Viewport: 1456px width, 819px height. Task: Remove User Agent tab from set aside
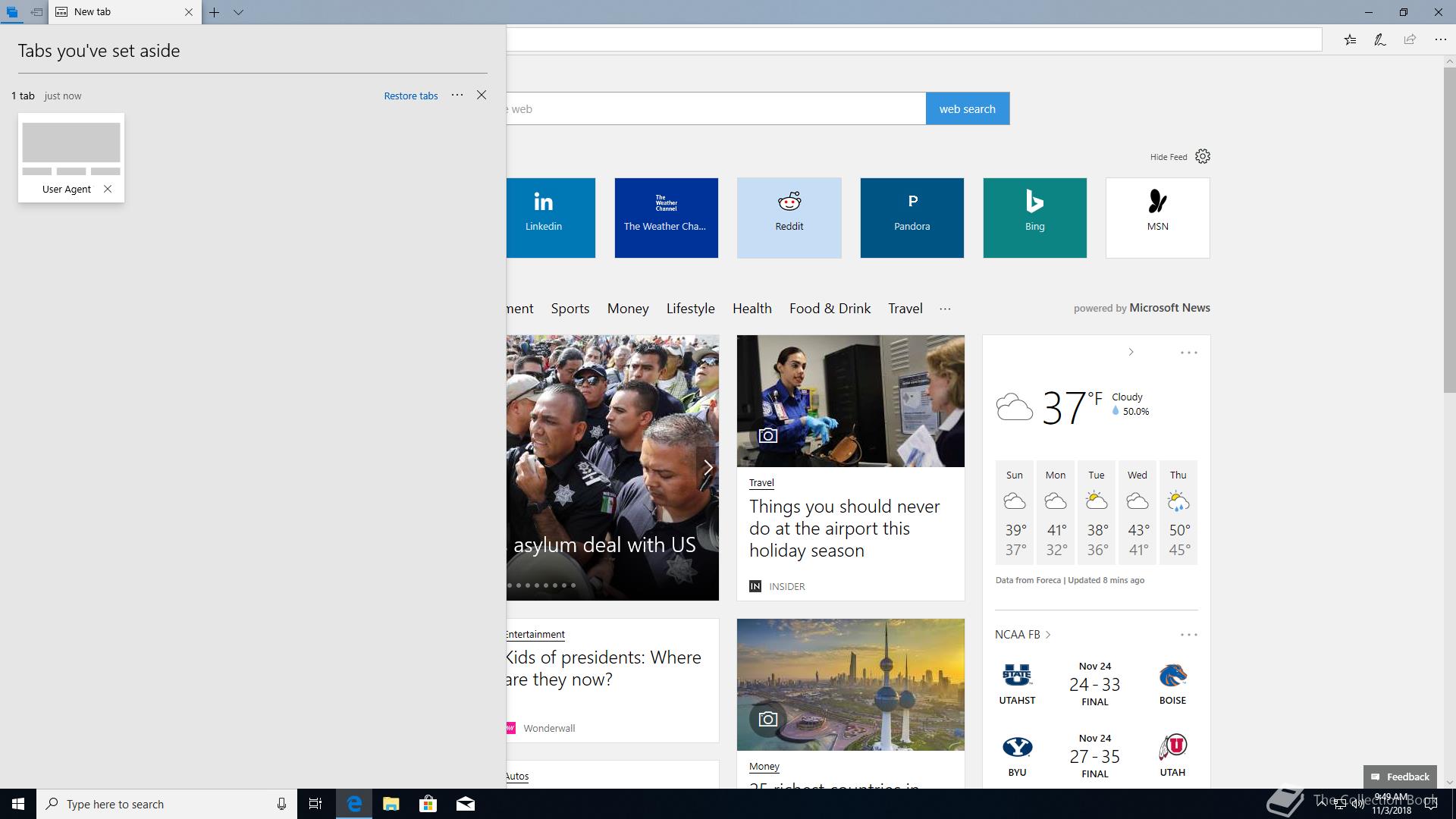[x=108, y=189]
